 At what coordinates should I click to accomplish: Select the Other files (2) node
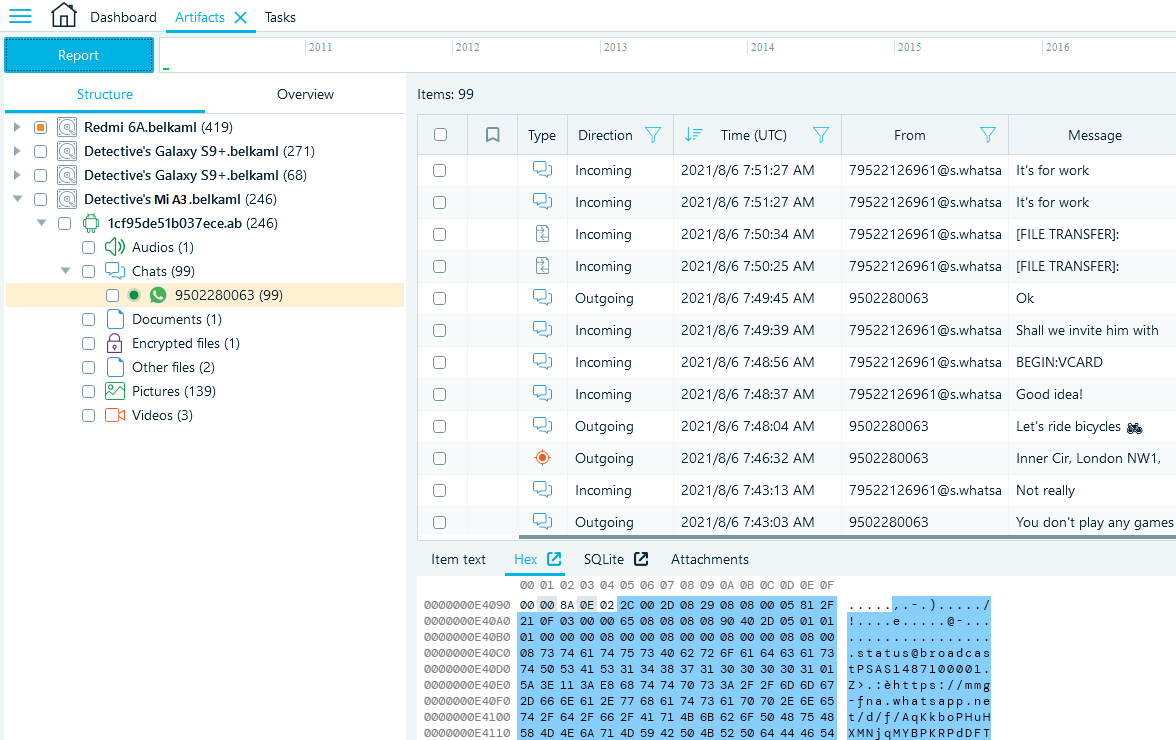pos(173,367)
